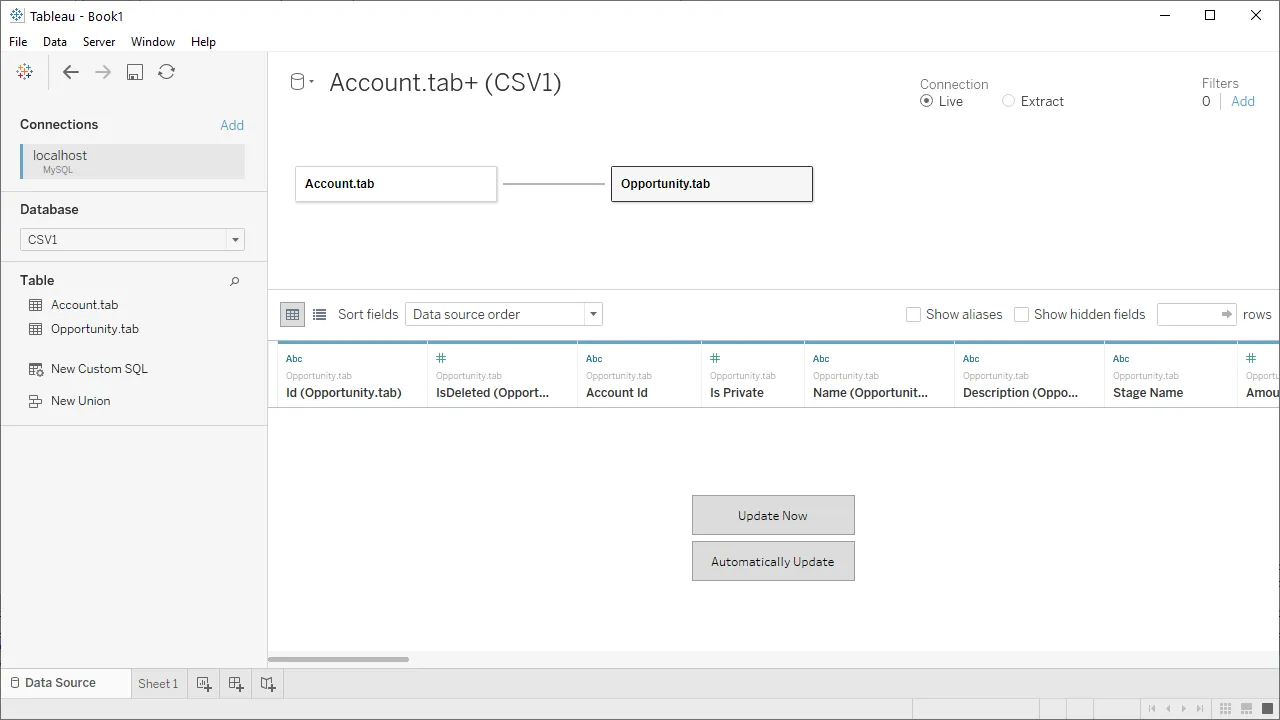
Task: Check the Show hidden fields option
Action: 1021,314
